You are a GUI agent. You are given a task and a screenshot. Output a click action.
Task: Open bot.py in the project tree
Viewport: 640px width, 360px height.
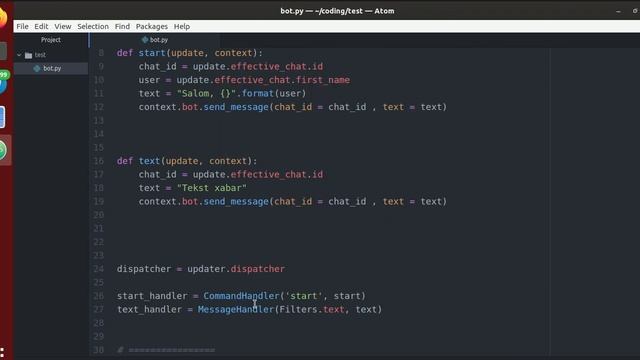pyautogui.click(x=51, y=68)
